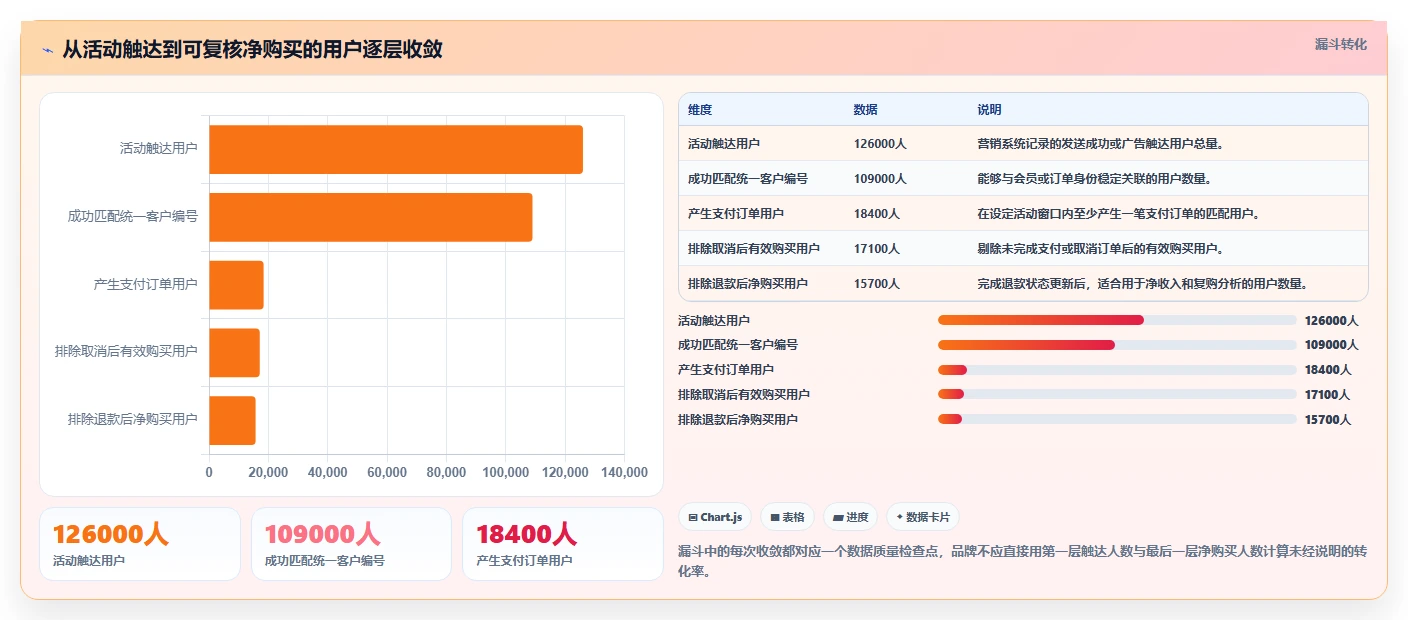Click the 17100人 cell in the table

pyautogui.click(x=877, y=249)
